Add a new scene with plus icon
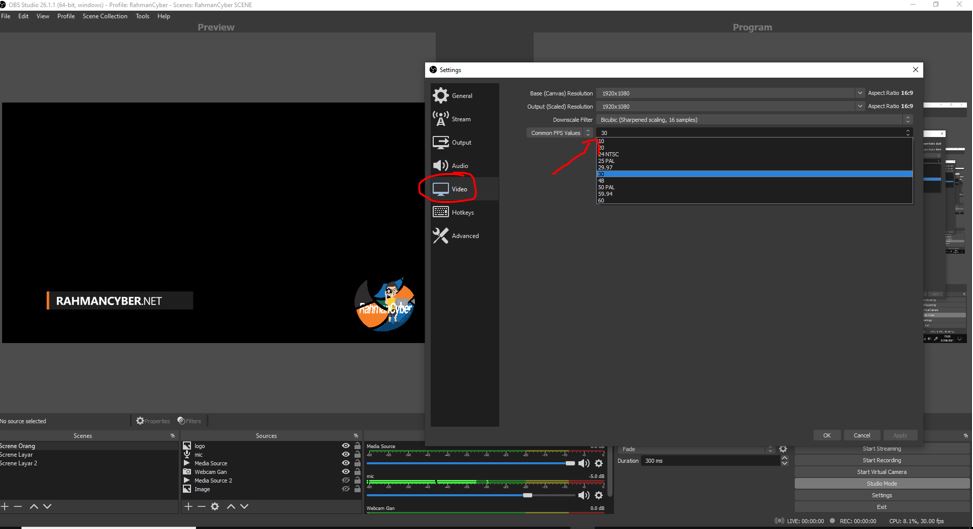 [5, 507]
